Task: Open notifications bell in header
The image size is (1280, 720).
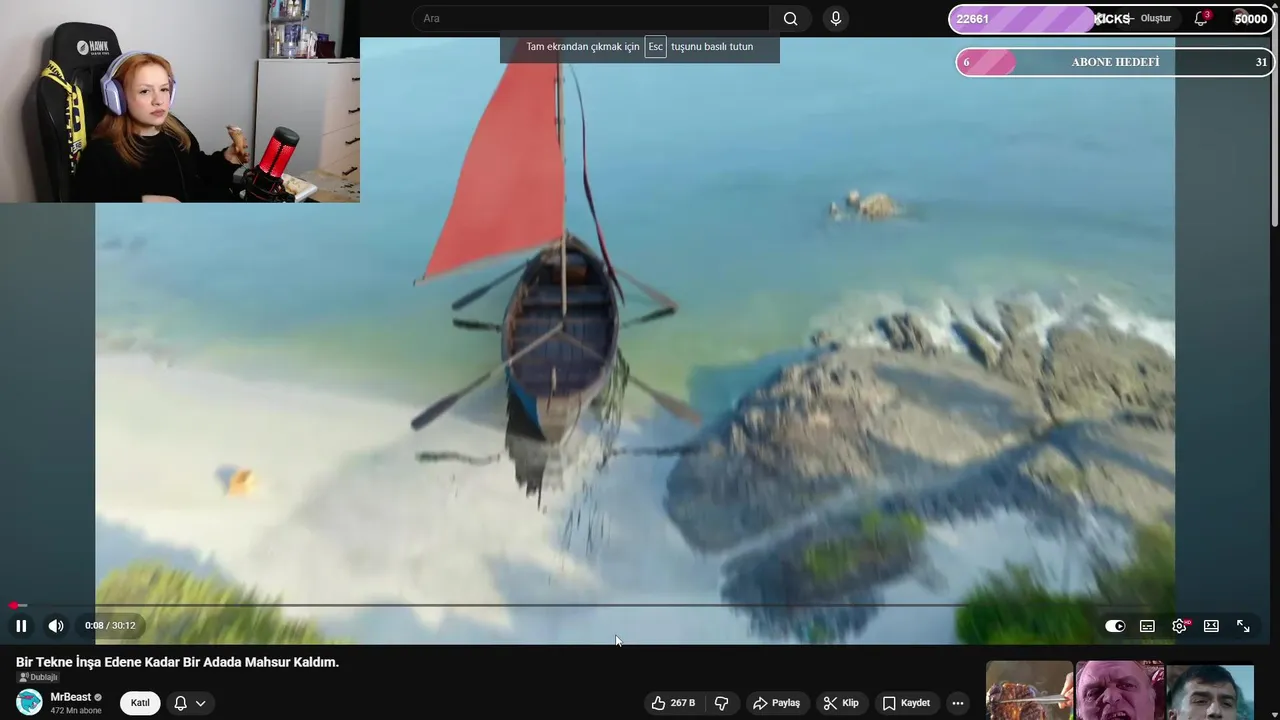Action: [1201, 18]
